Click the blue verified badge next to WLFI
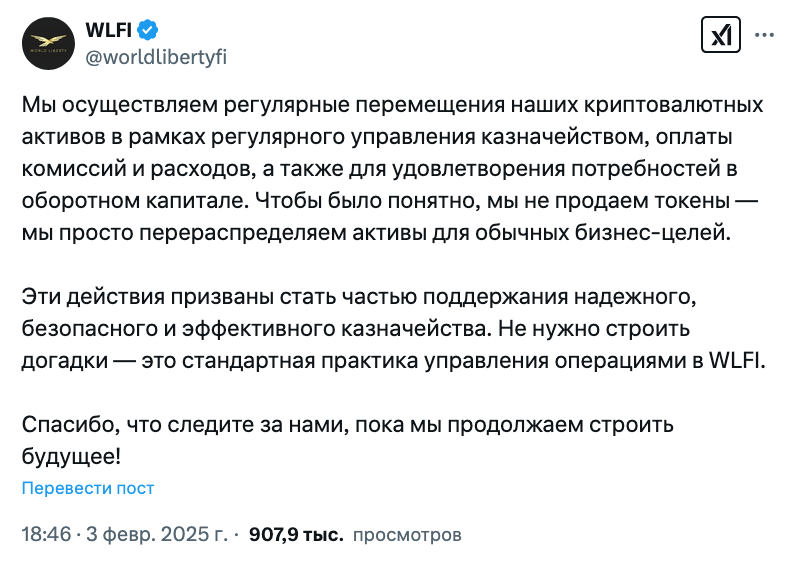The width and height of the screenshot is (797, 562). [148, 30]
